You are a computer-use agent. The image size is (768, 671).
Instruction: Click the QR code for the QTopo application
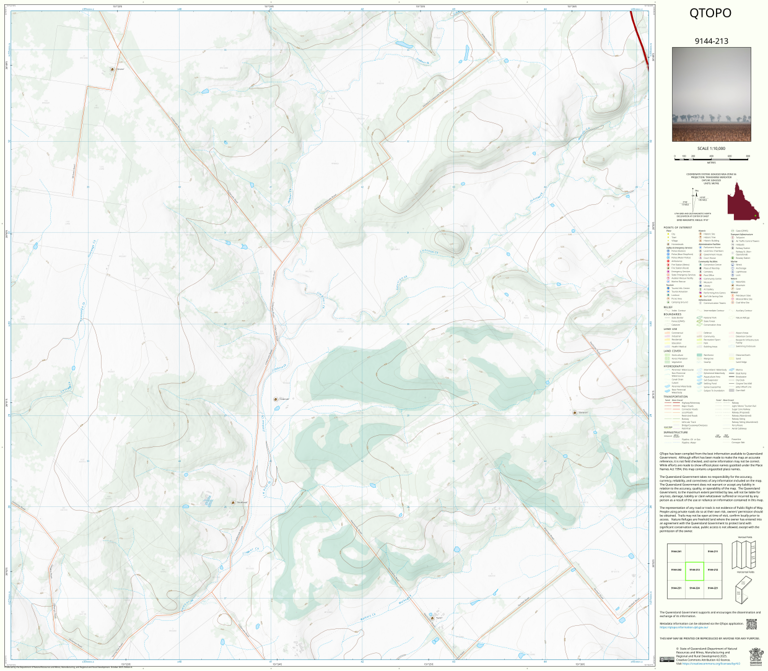(751, 624)
